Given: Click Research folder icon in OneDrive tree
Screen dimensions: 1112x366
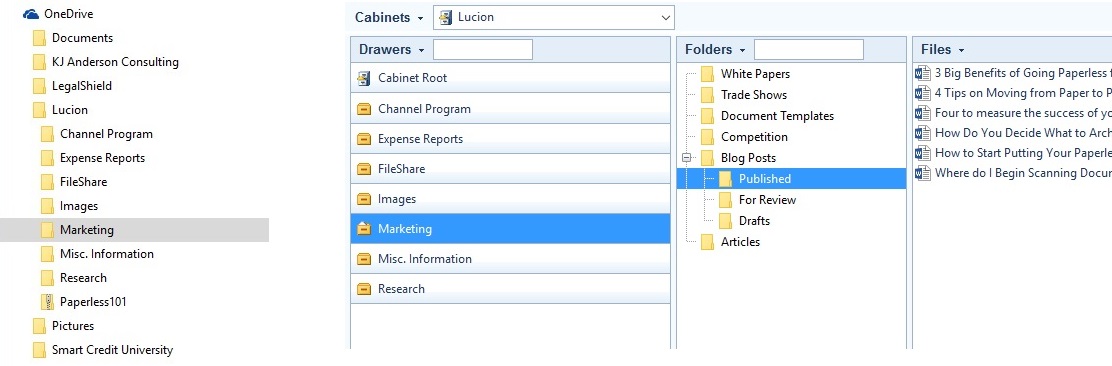Looking at the screenshot, I should coord(48,278).
